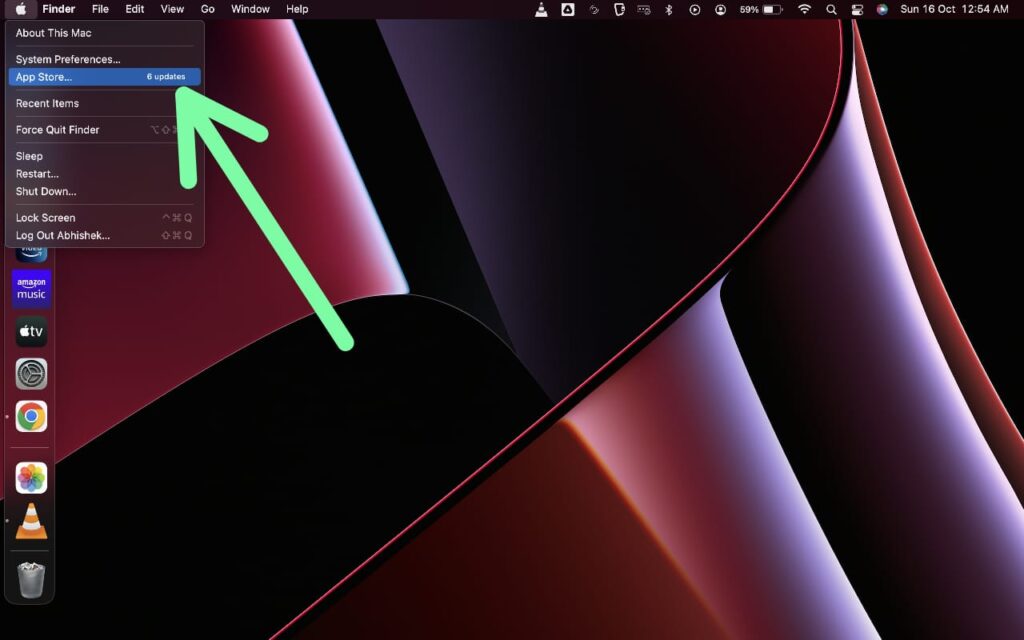Click the VLC cone icon in the menu bar

tap(541, 9)
